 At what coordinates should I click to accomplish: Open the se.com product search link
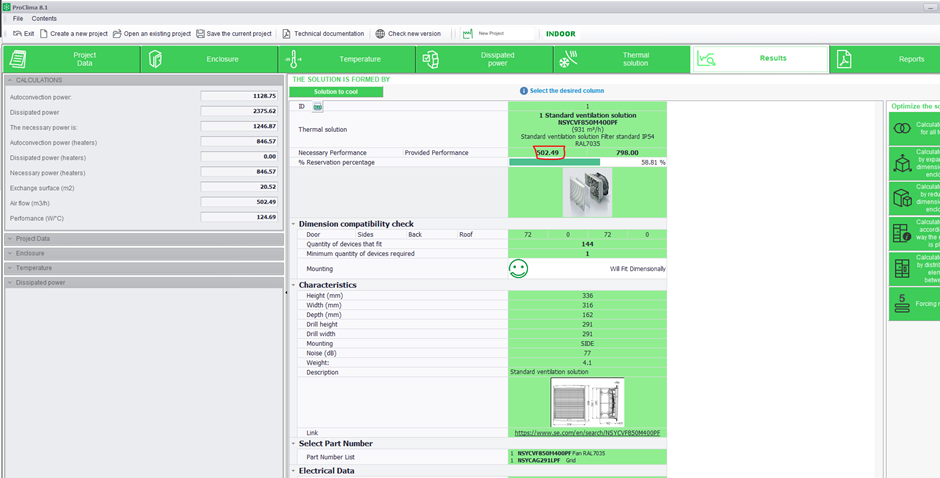click(x=587, y=433)
